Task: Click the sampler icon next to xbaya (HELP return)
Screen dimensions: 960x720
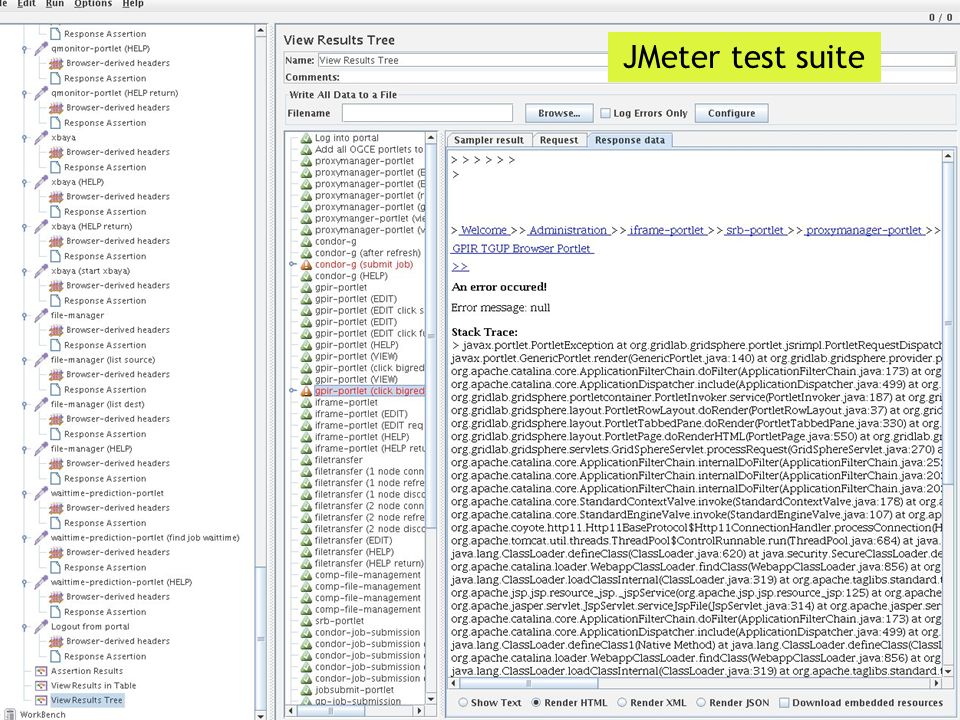Action: [x=41, y=227]
